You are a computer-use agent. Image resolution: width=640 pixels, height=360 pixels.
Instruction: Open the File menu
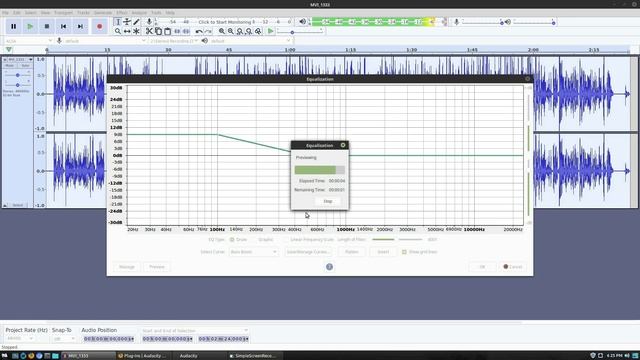5,13
